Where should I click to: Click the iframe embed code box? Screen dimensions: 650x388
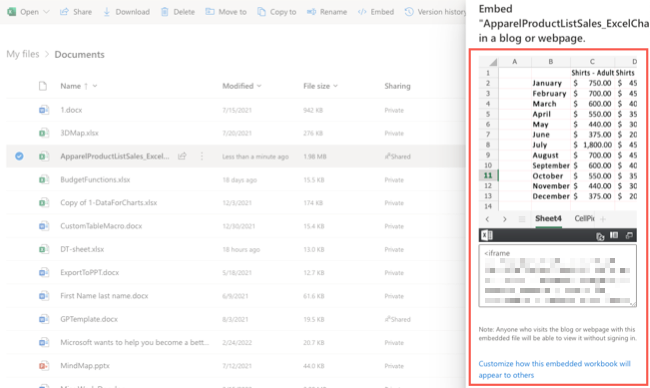tap(558, 276)
